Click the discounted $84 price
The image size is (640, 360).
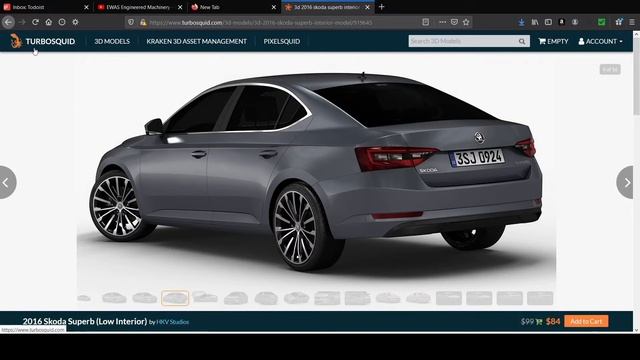[553, 321]
